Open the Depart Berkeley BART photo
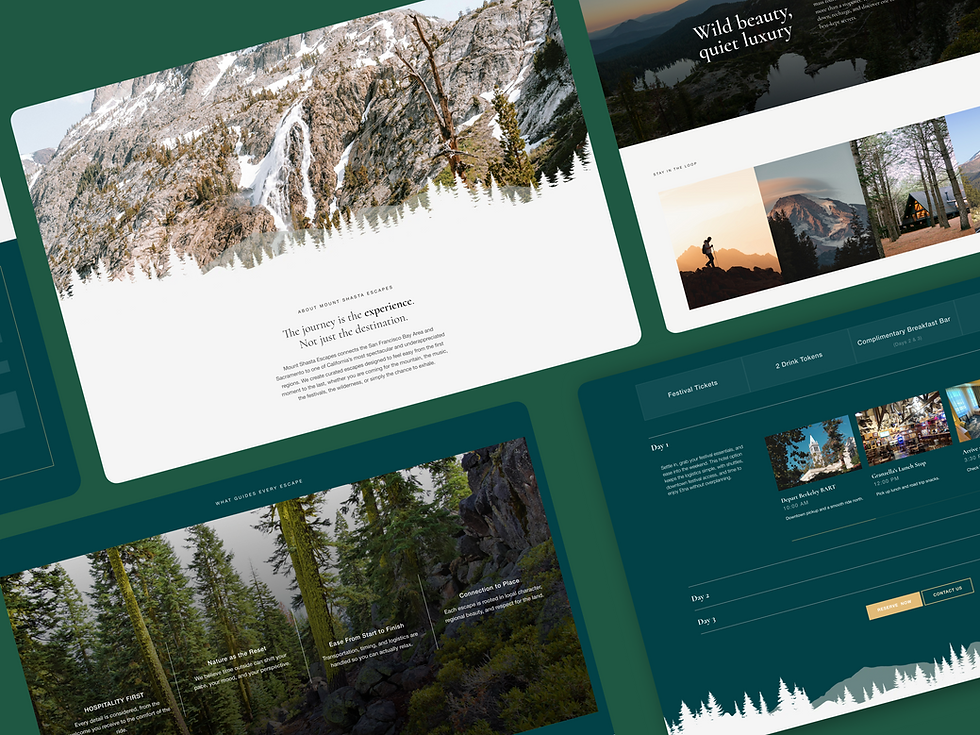980x735 pixels. pos(813,453)
